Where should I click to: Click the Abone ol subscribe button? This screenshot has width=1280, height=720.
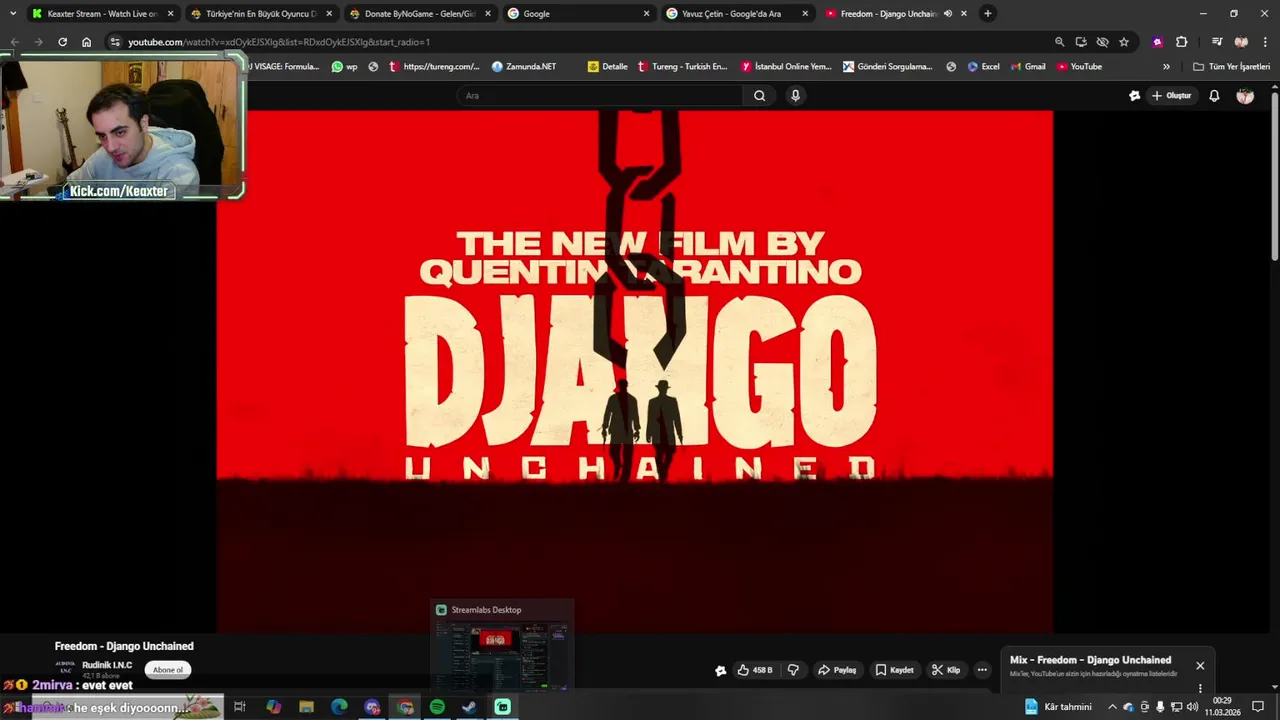pos(168,670)
